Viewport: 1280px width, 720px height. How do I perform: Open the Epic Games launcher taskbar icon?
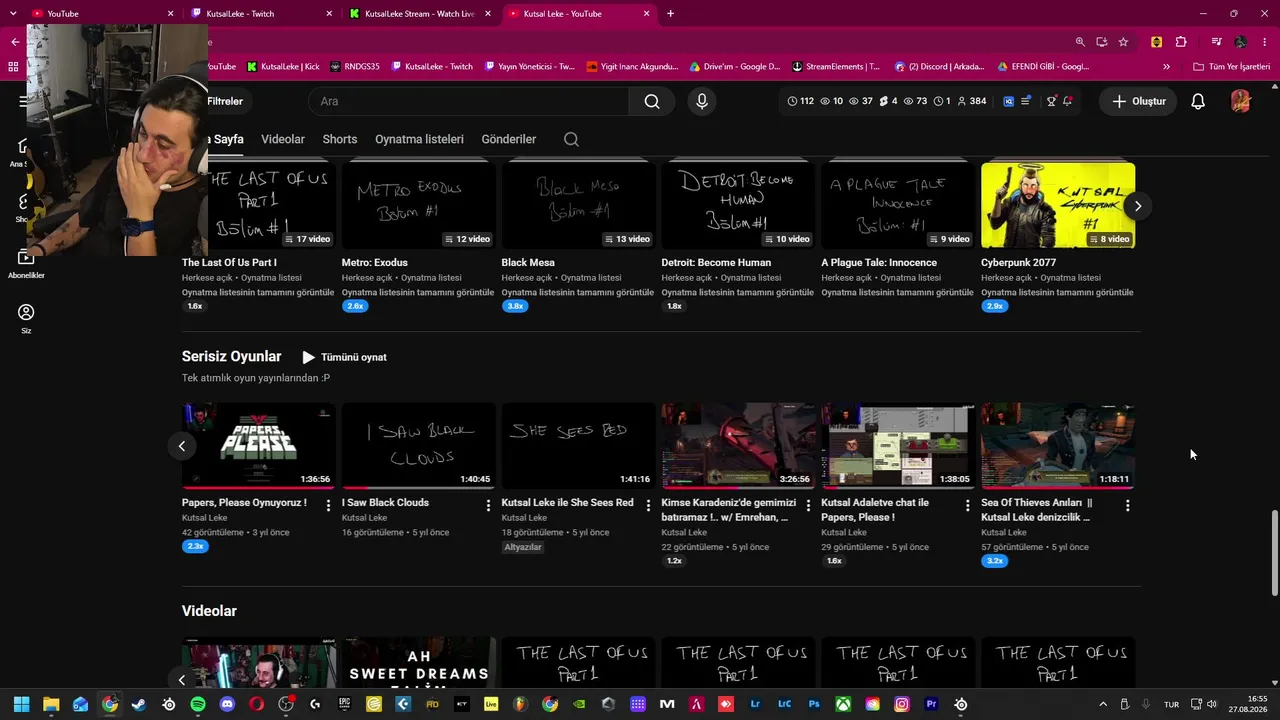tap(345, 704)
